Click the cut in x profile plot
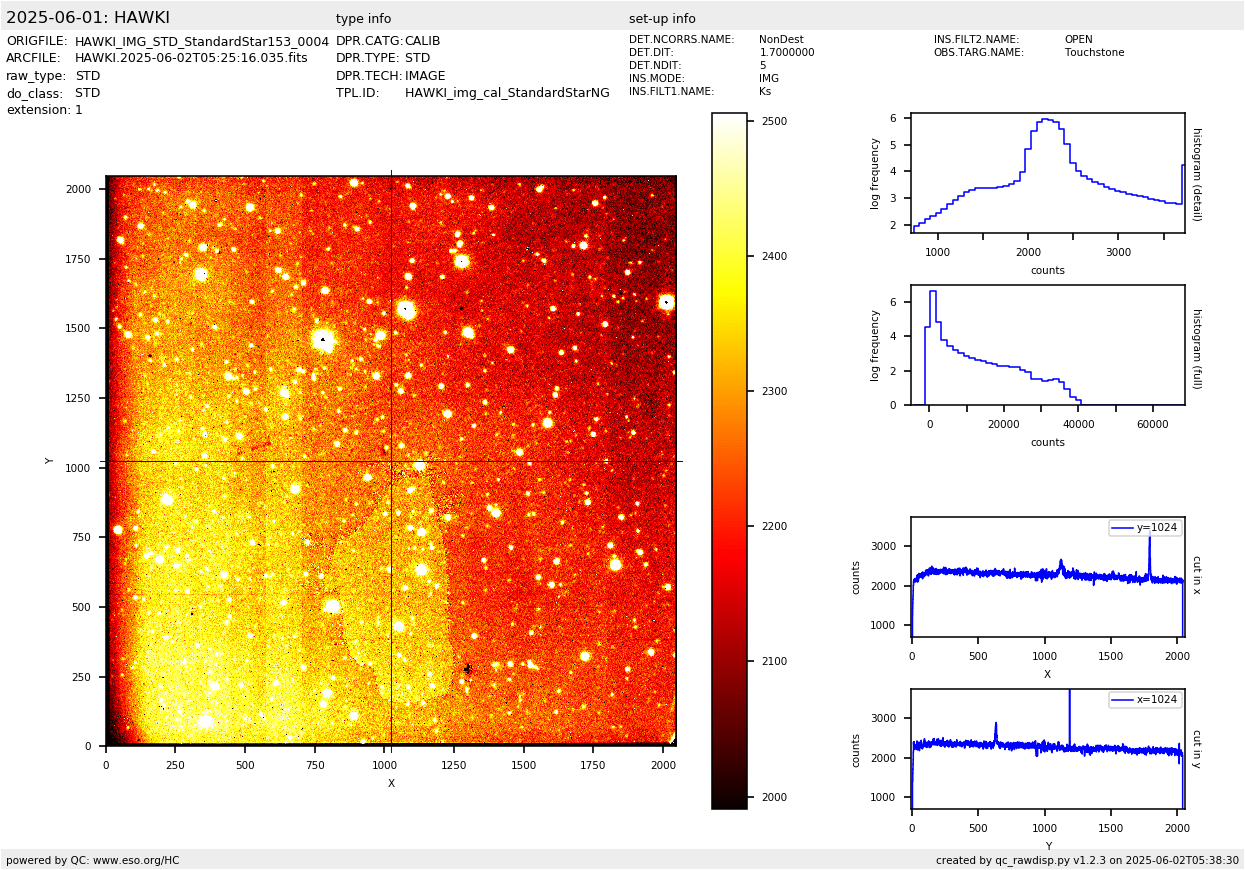This screenshot has width=1245, height=870. tap(1047, 577)
